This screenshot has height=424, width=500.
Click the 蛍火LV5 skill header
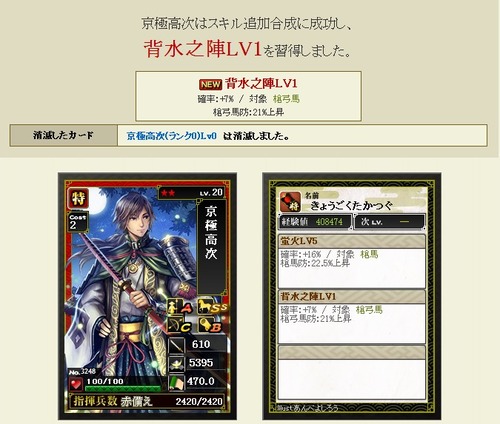pyautogui.click(x=352, y=241)
